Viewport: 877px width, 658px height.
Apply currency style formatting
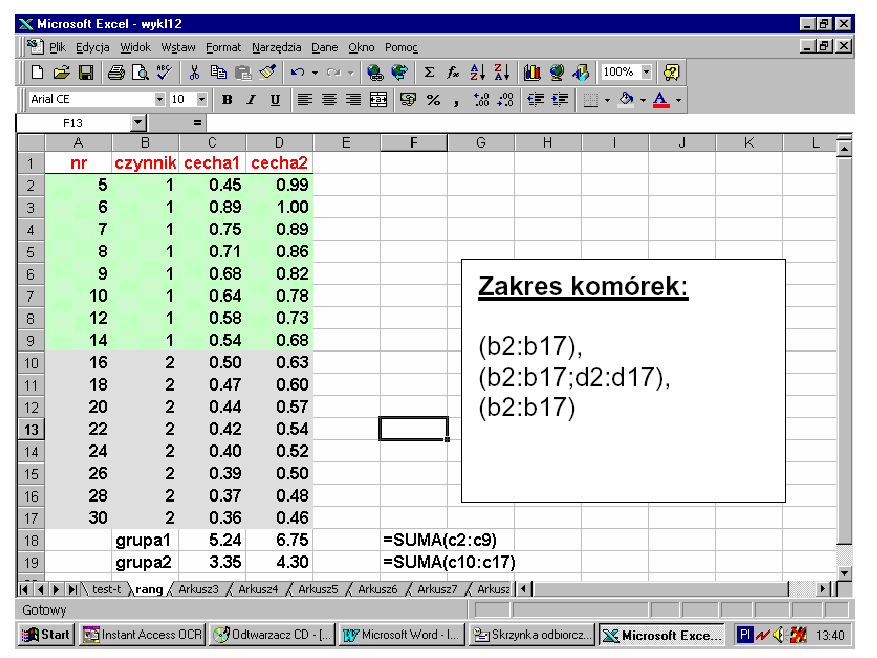(x=408, y=100)
